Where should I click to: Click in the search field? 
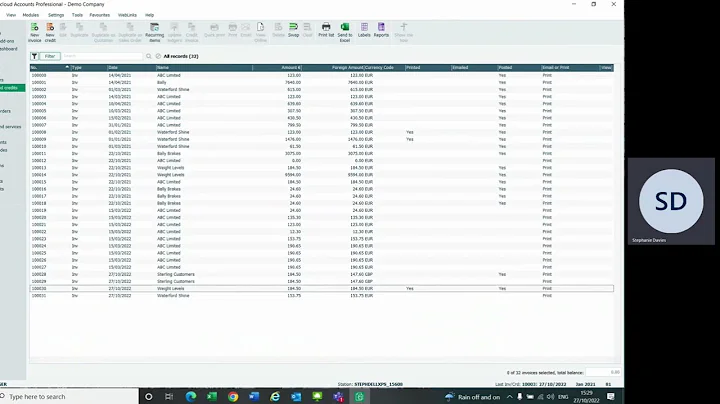[x=102, y=56]
